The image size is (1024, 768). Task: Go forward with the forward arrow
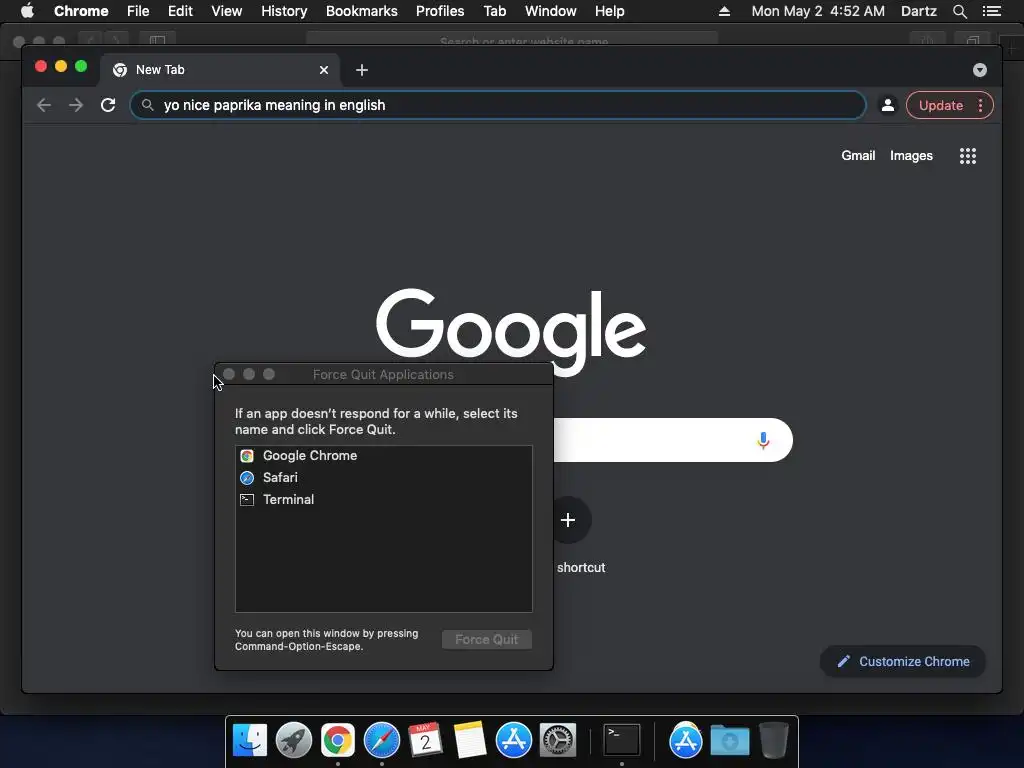(x=76, y=105)
